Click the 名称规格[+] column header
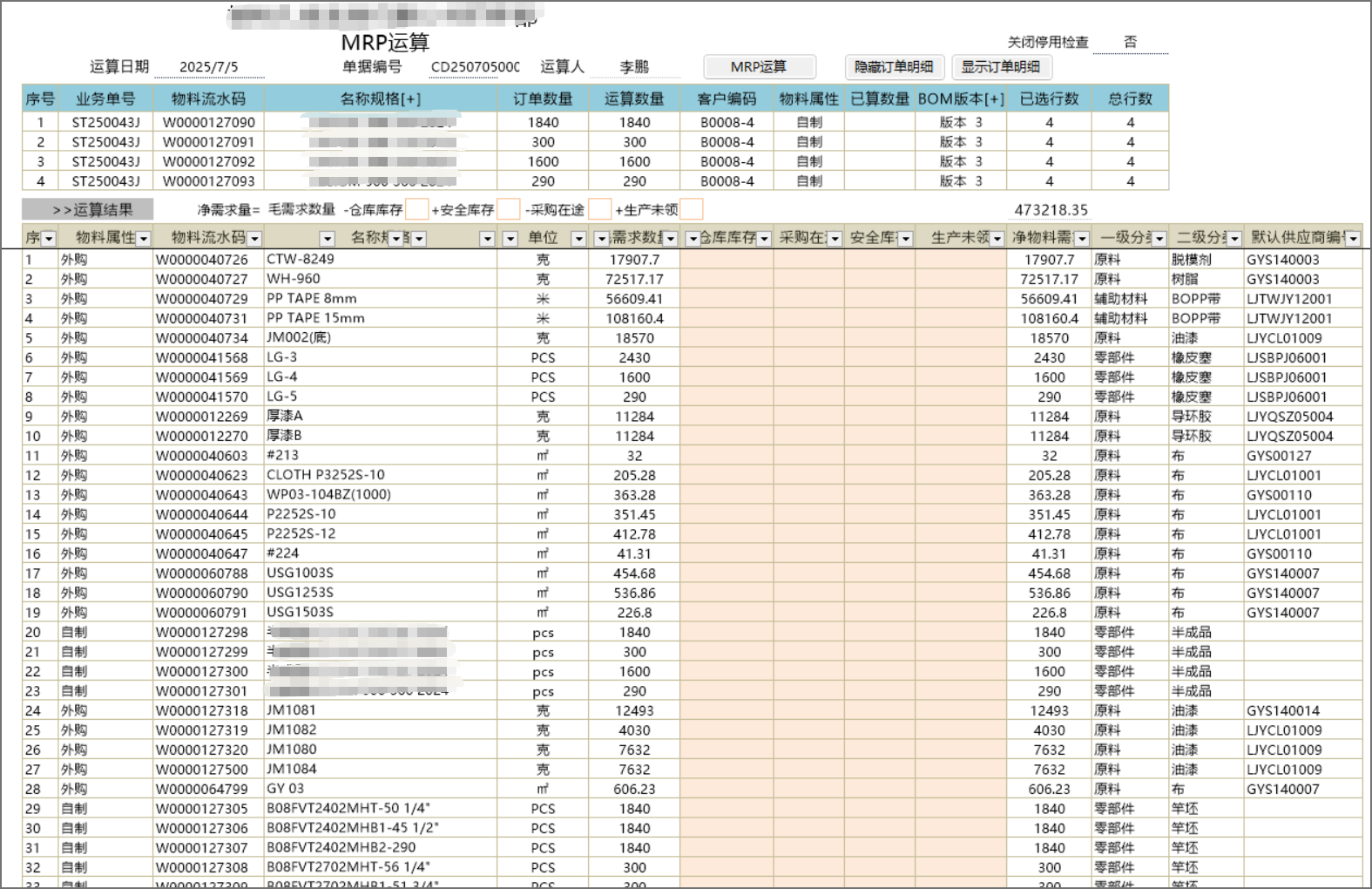This screenshot has width=1372, height=889. 380,99
